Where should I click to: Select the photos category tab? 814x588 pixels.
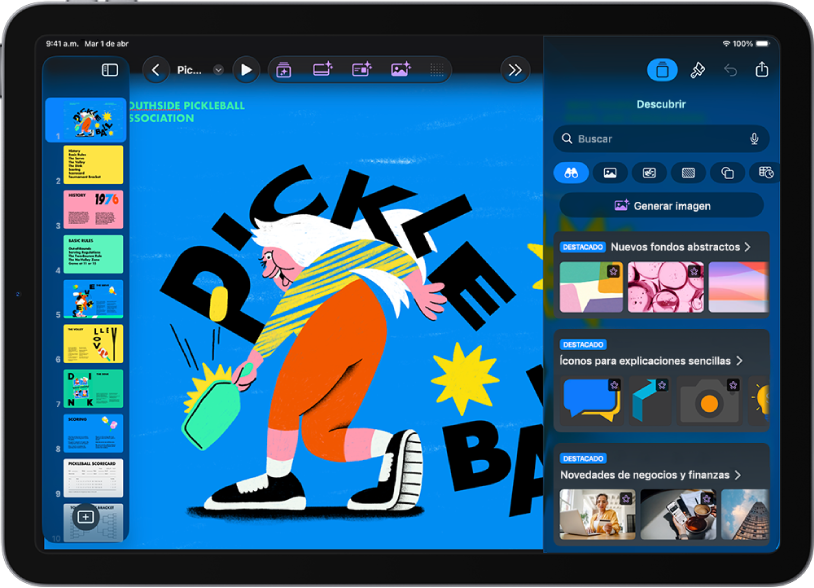point(610,173)
